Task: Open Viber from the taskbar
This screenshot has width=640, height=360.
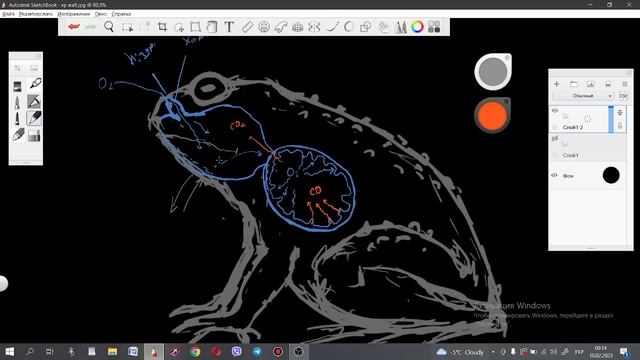Action: point(236,352)
